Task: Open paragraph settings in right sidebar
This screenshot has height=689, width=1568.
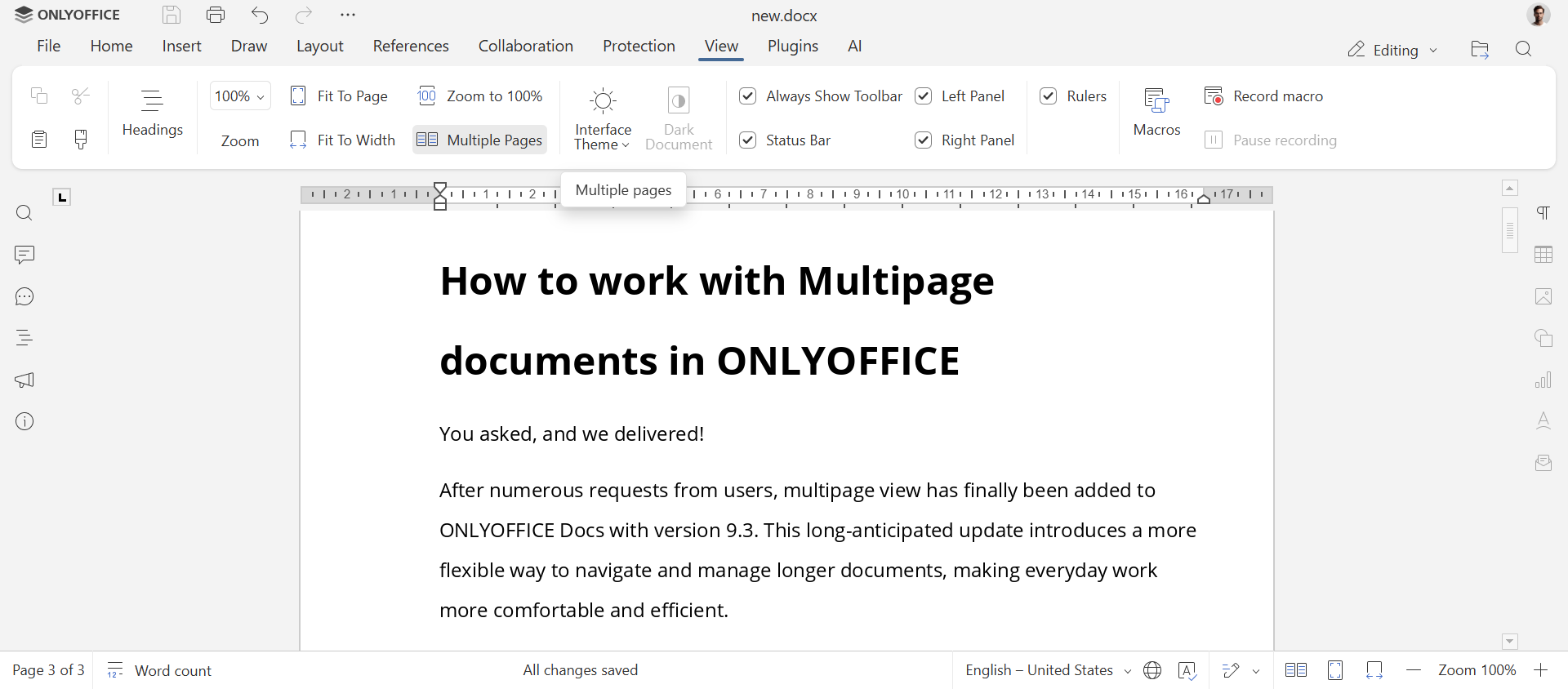Action: click(1543, 213)
